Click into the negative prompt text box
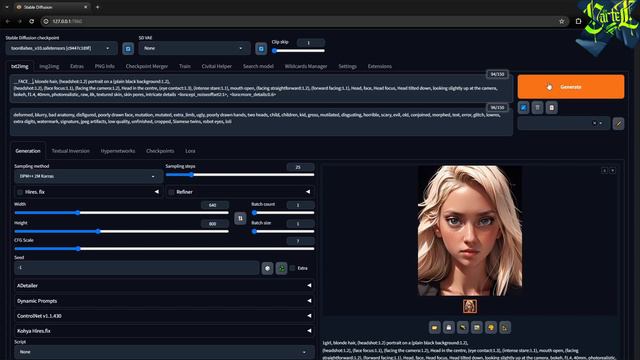 click(x=261, y=122)
